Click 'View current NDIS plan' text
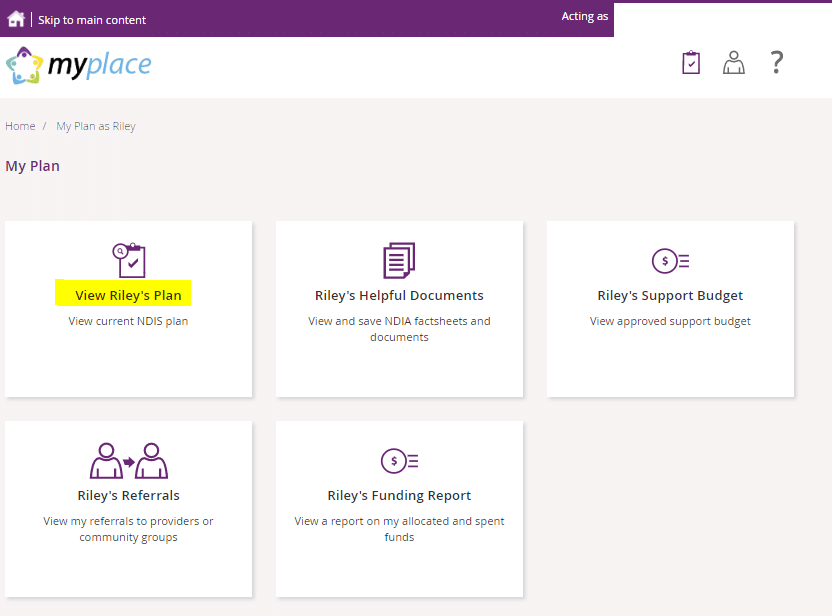Image resolution: width=832 pixels, height=616 pixels. click(x=128, y=322)
